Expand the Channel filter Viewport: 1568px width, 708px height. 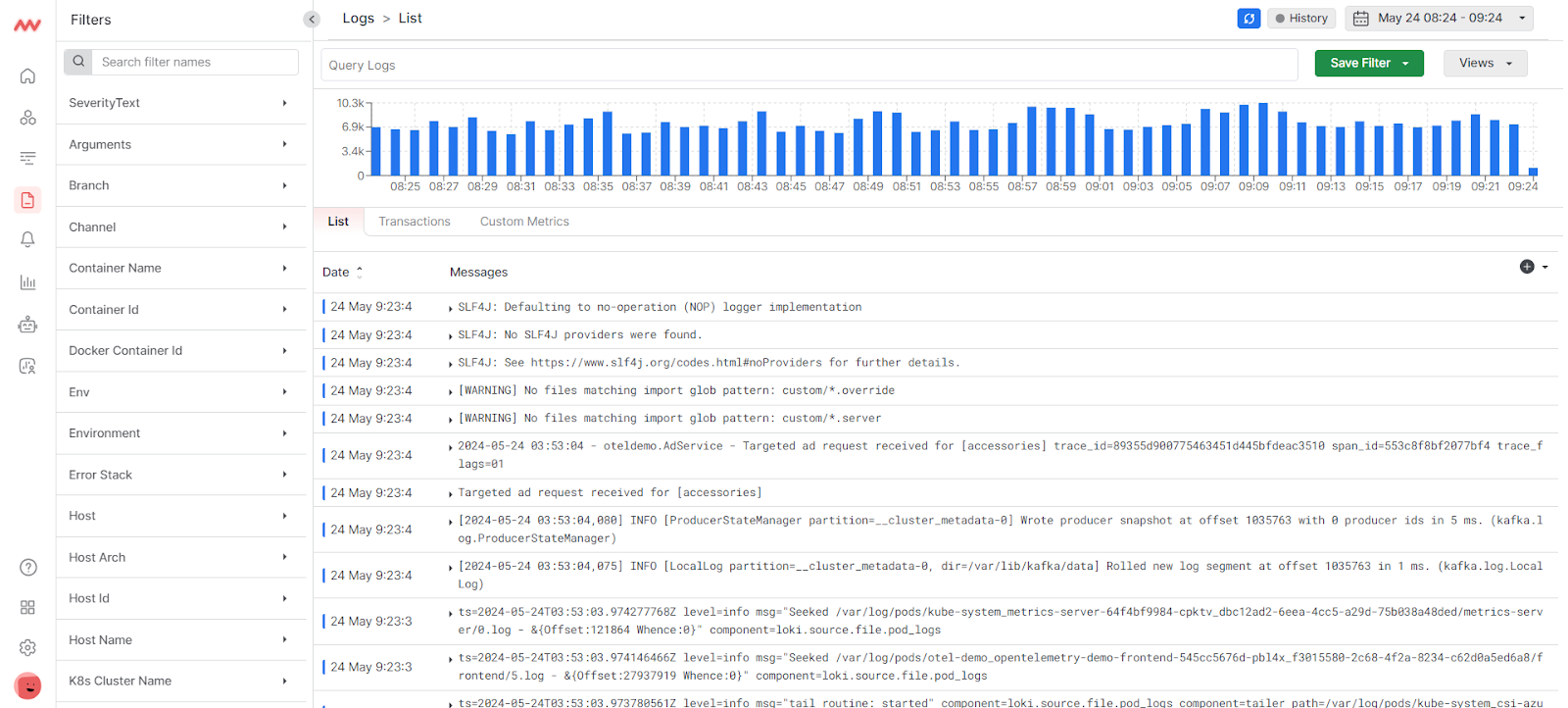[180, 227]
